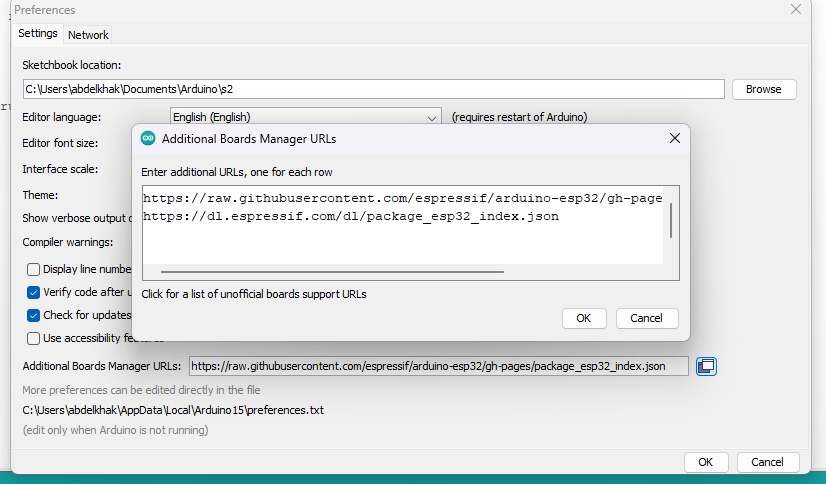This screenshot has height=484, width=826.
Task: Click the vertical scrollbar in the URLs text area
Action: click(x=671, y=220)
